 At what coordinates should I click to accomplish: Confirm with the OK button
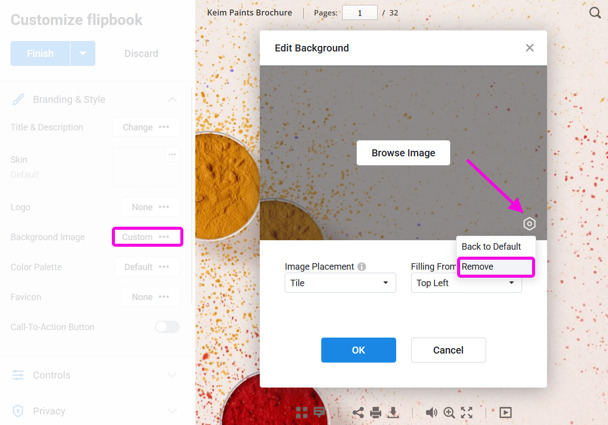point(358,350)
